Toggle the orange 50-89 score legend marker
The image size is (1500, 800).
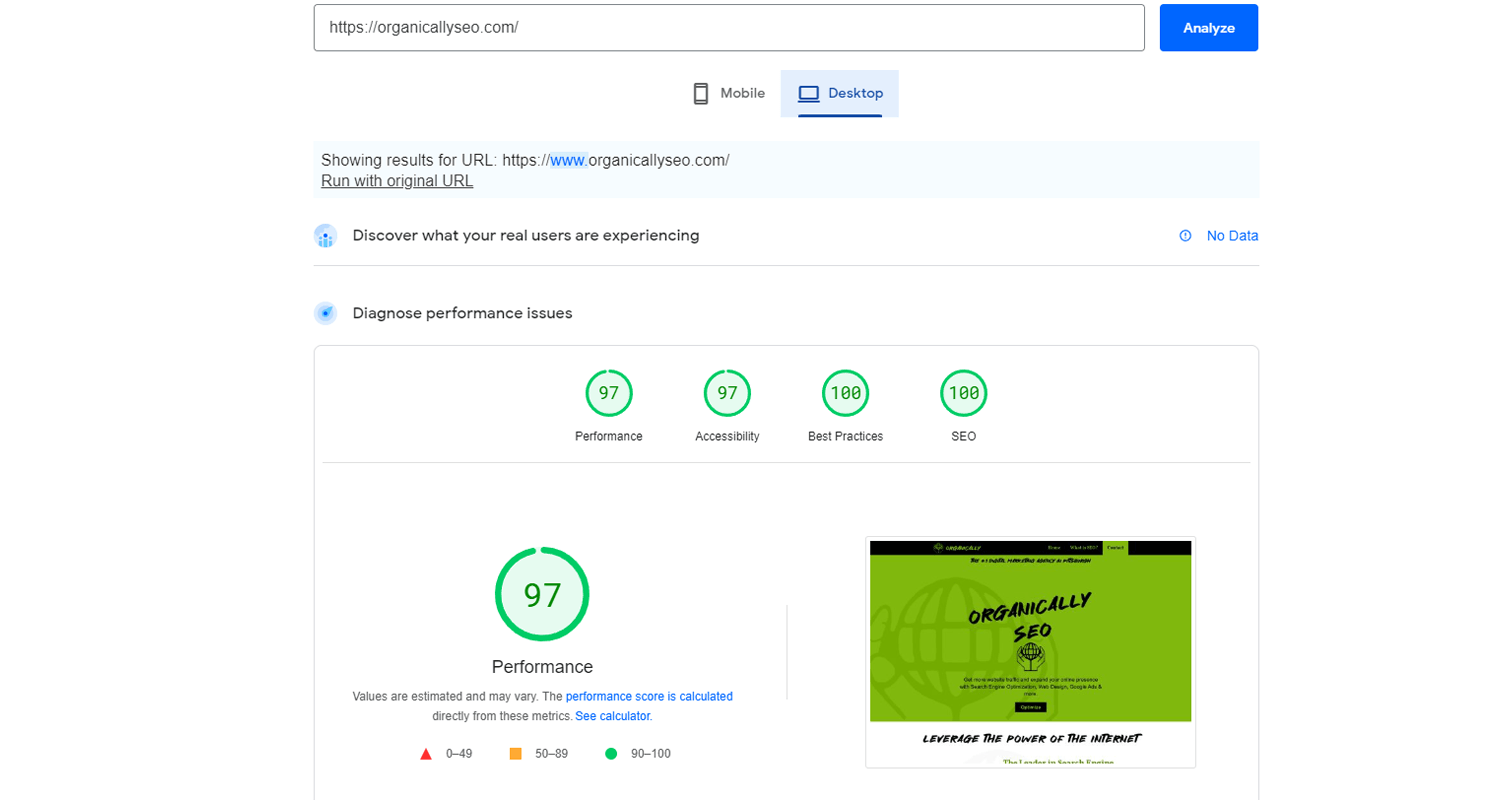[516, 753]
